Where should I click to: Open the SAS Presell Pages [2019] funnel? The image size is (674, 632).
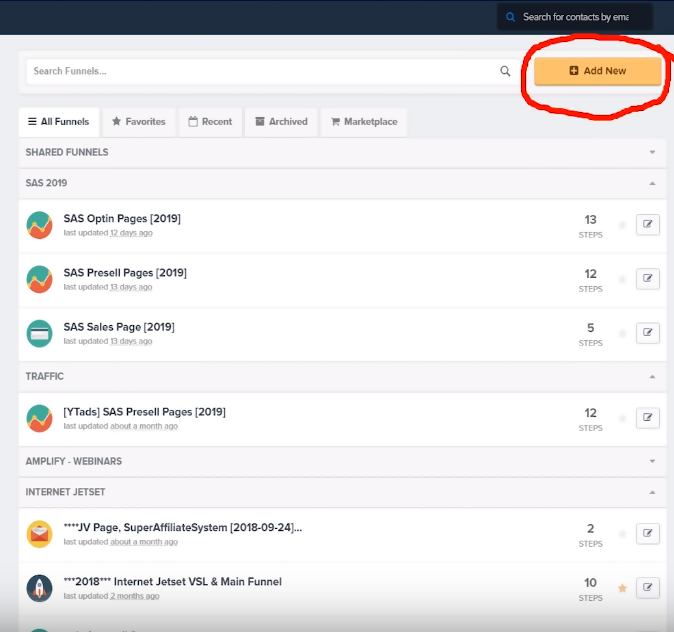[125, 273]
